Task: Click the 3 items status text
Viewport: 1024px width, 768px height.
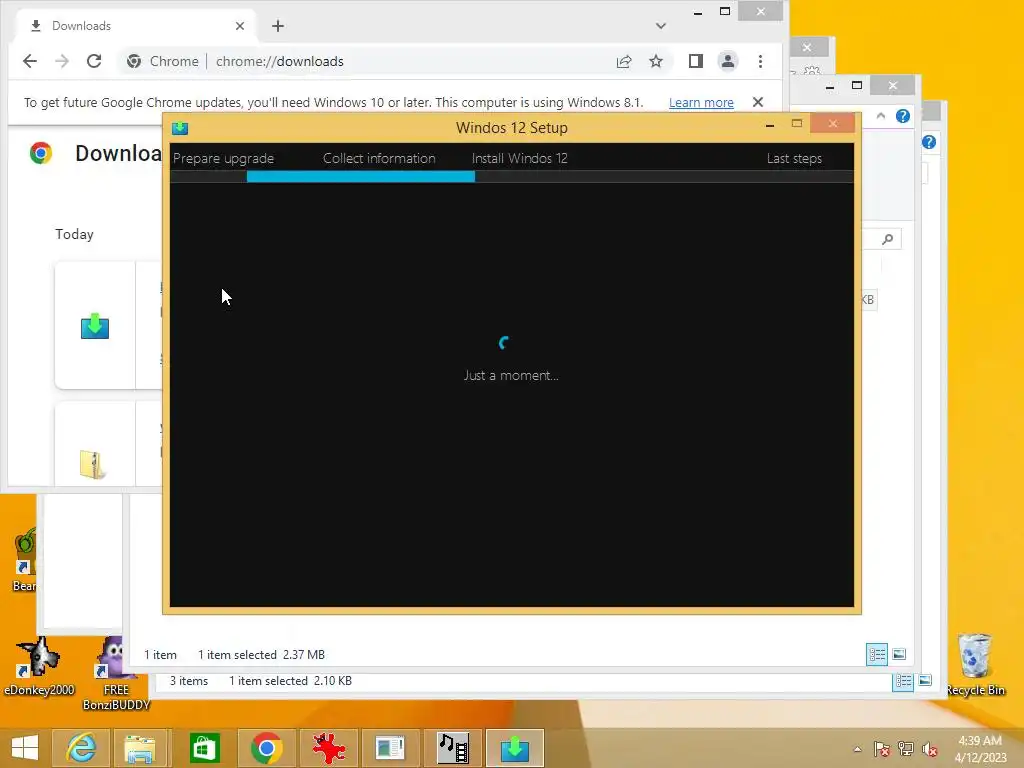Action: pyautogui.click(x=189, y=680)
